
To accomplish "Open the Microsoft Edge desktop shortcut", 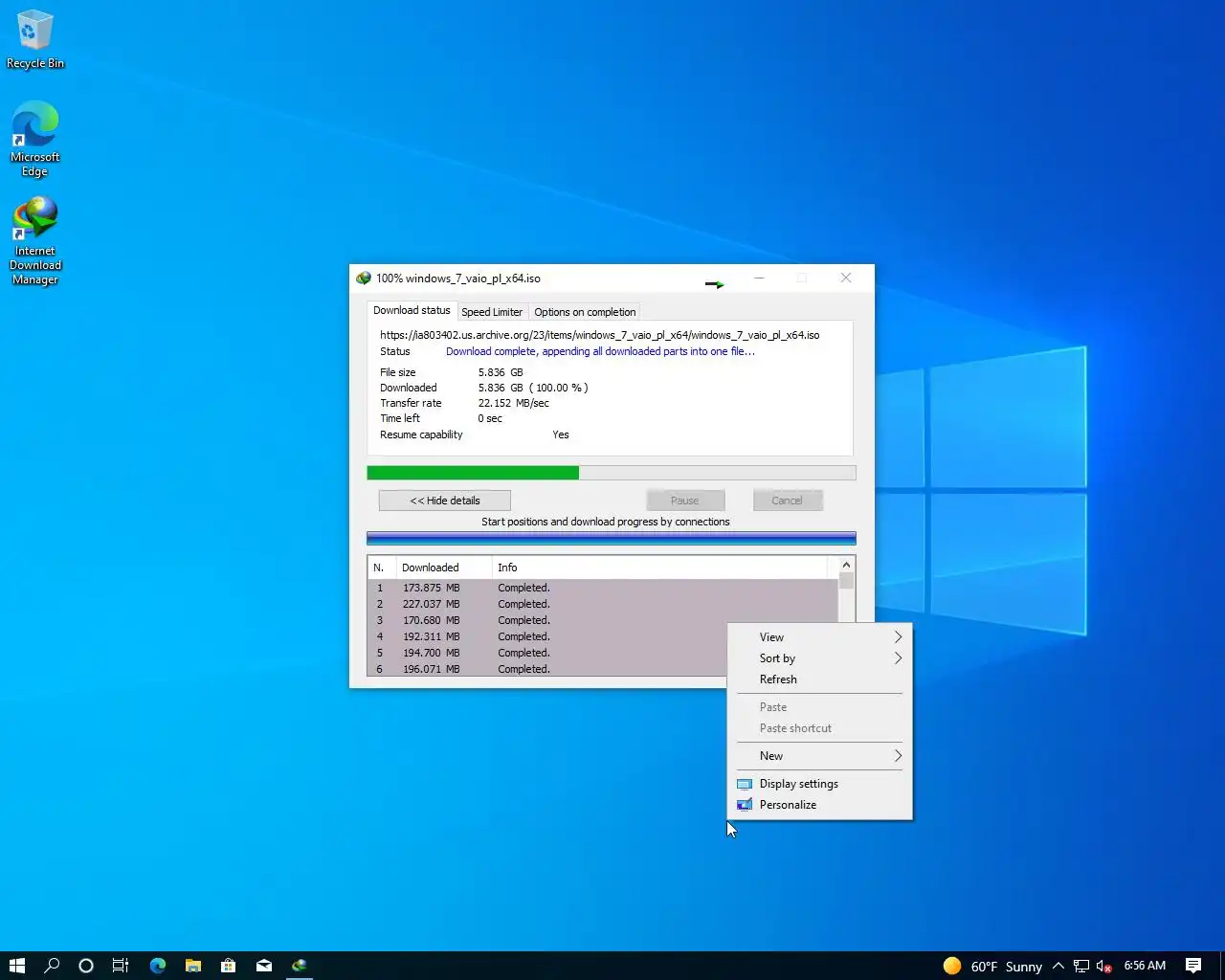I will (x=35, y=139).
